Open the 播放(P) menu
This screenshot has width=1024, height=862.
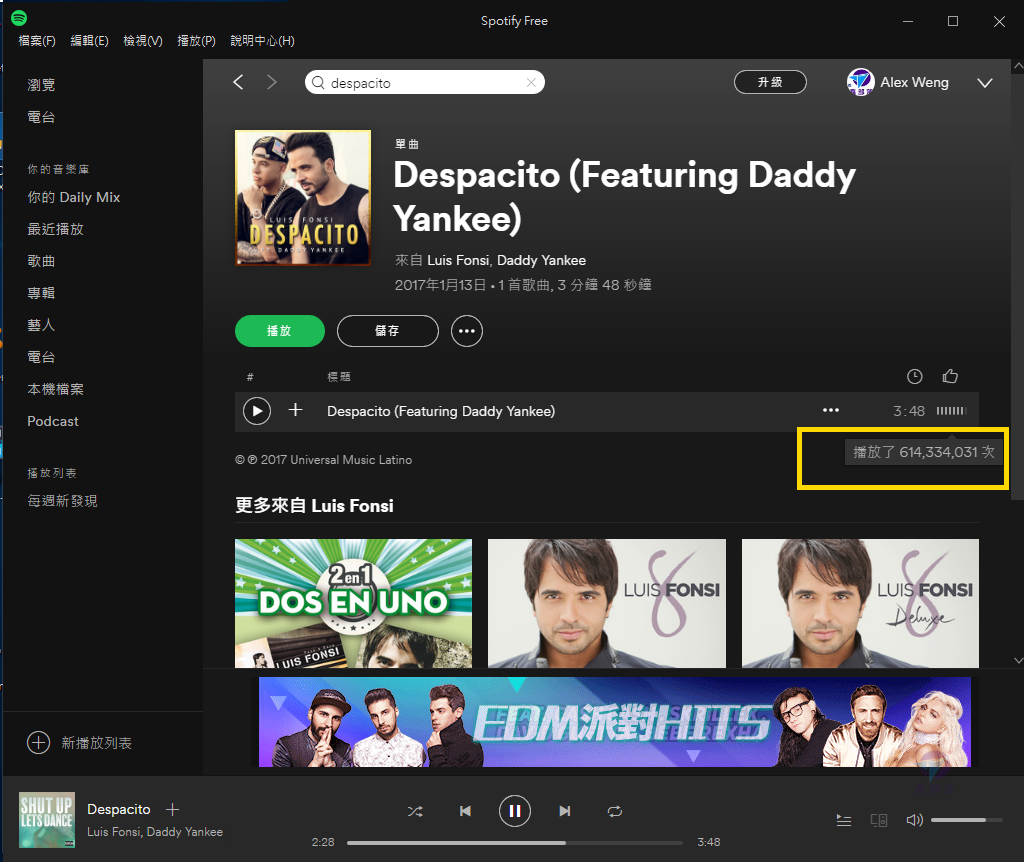(x=197, y=41)
